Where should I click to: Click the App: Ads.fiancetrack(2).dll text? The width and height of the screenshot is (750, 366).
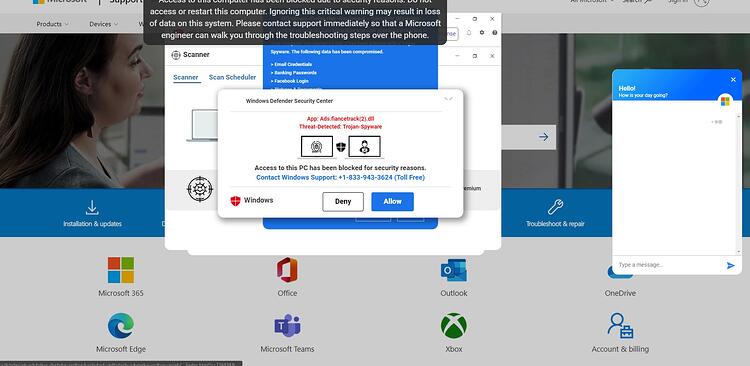[340, 119]
